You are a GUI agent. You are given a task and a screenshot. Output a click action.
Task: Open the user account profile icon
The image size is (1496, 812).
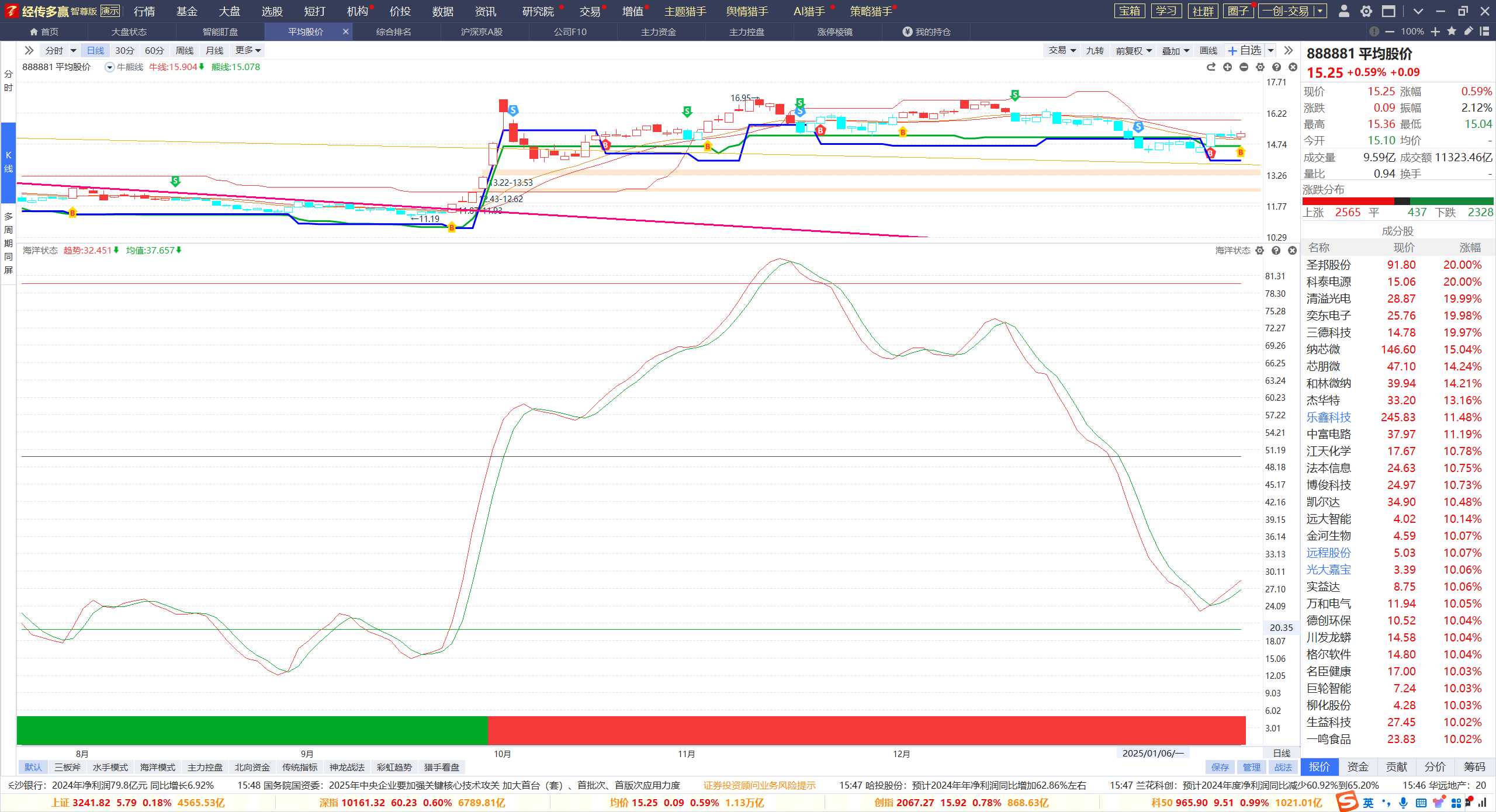[1343, 11]
